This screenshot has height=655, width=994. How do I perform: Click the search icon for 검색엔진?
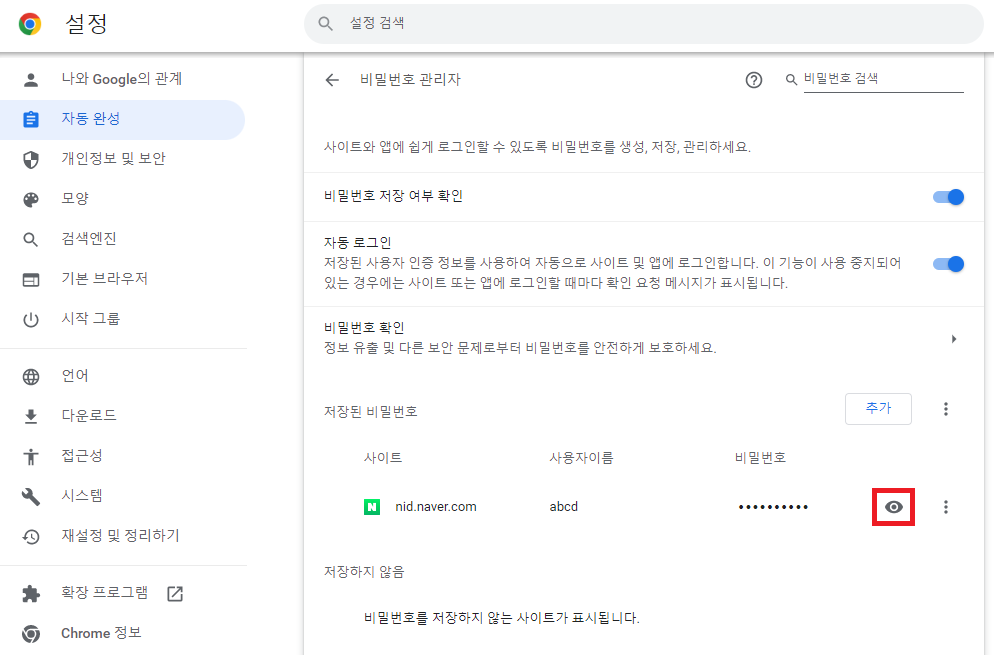pos(30,240)
